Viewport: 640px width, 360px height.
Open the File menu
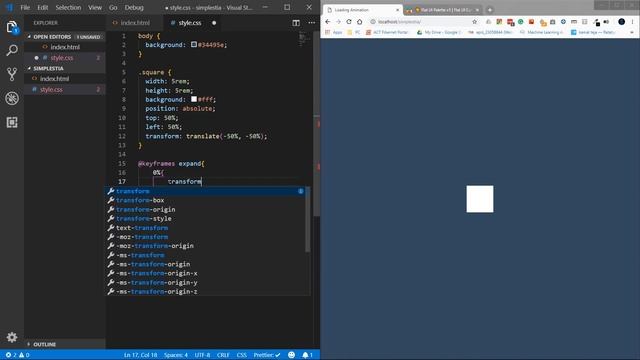[25, 7]
